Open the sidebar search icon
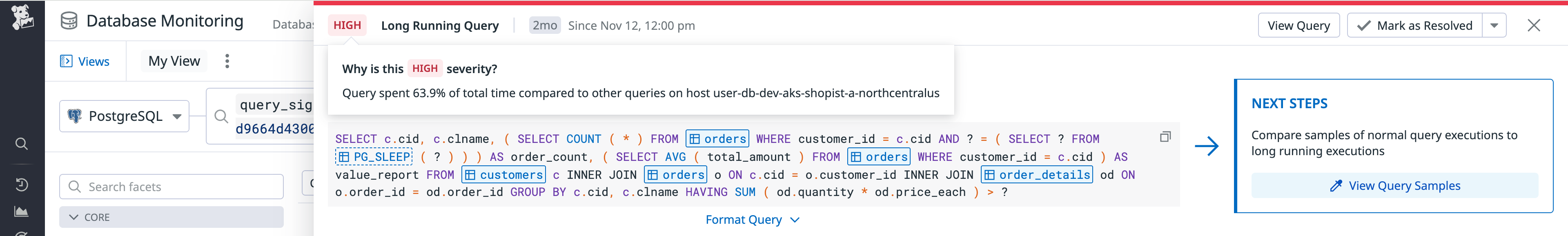 21,144
